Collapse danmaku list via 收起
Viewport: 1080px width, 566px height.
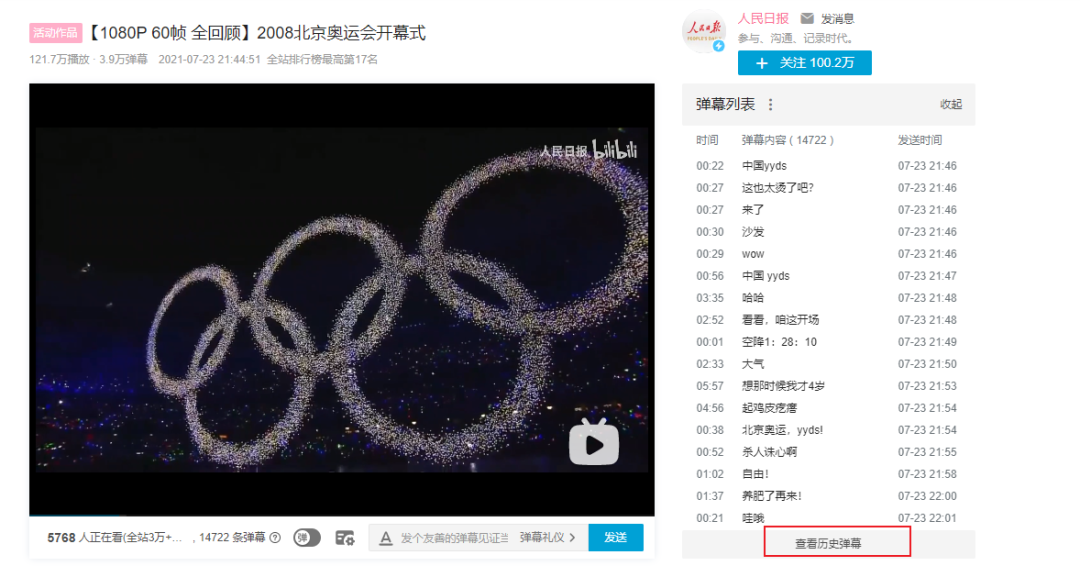(951, 105)
